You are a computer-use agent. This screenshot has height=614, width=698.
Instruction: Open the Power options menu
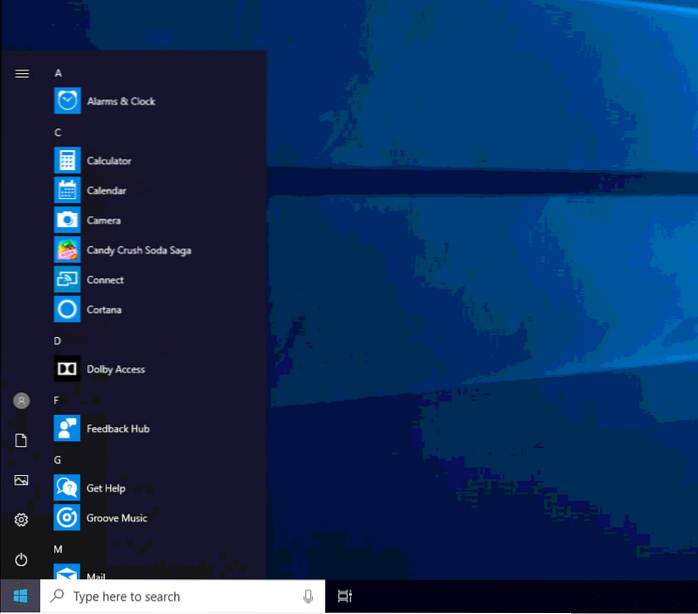21,559
